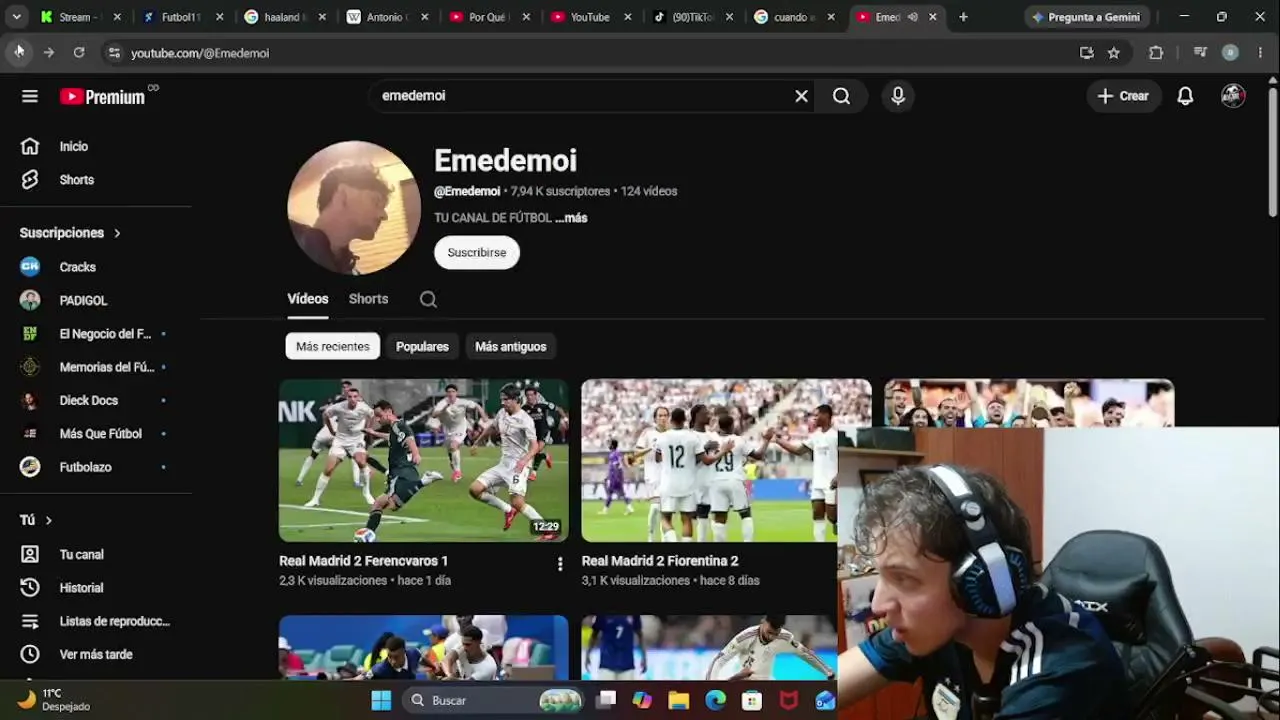This screenshot has width=1280, height=720.
Task: Run search with the magnifying glass button
Action: tap(842, 96)
